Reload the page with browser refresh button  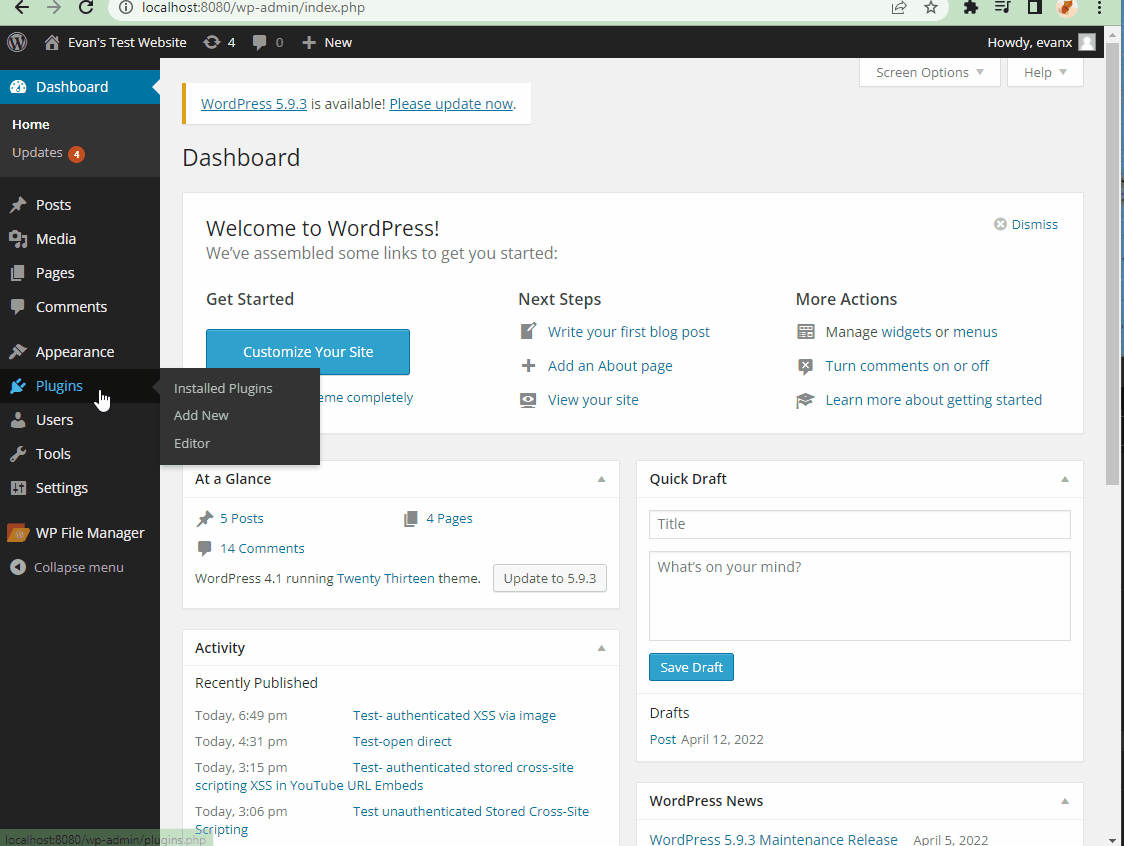(x=86, y=8)
